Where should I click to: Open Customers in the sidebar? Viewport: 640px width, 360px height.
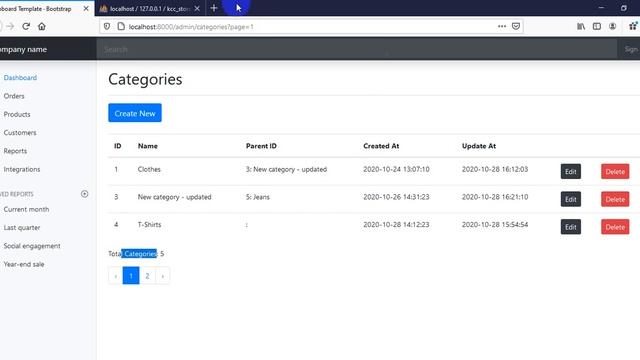coord(20,133)
